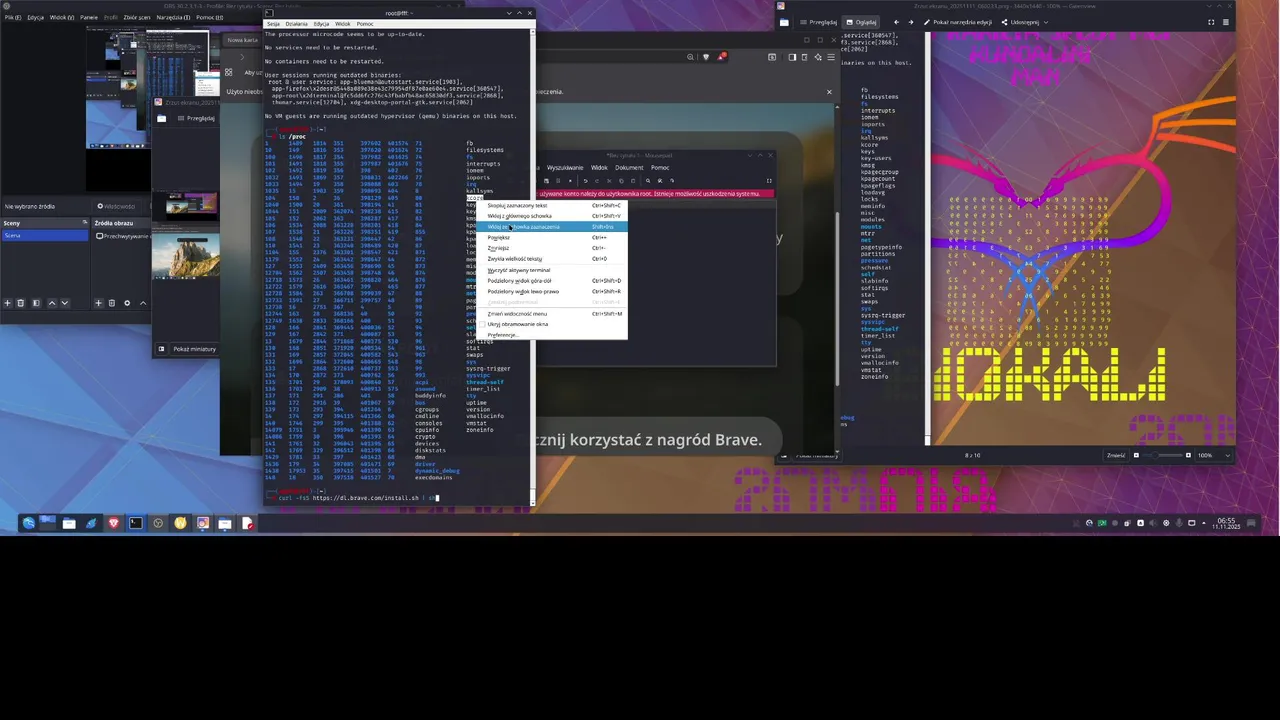Viewport: 1280px width, 720px height.
Task: Open OBS 'Plik' menu
Action: (x=12, y=17)
